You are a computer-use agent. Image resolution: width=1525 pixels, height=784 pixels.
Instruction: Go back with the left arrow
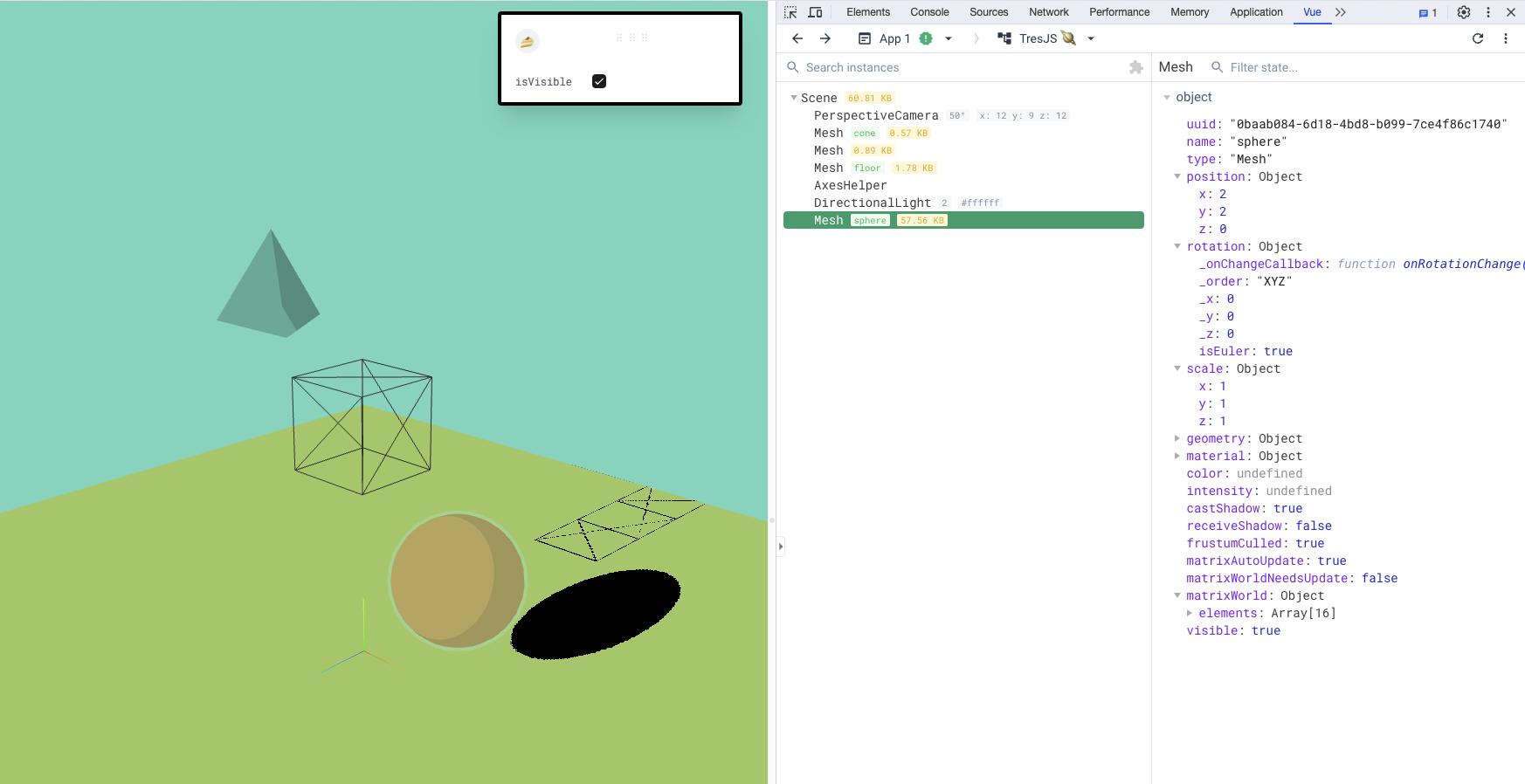797,38
